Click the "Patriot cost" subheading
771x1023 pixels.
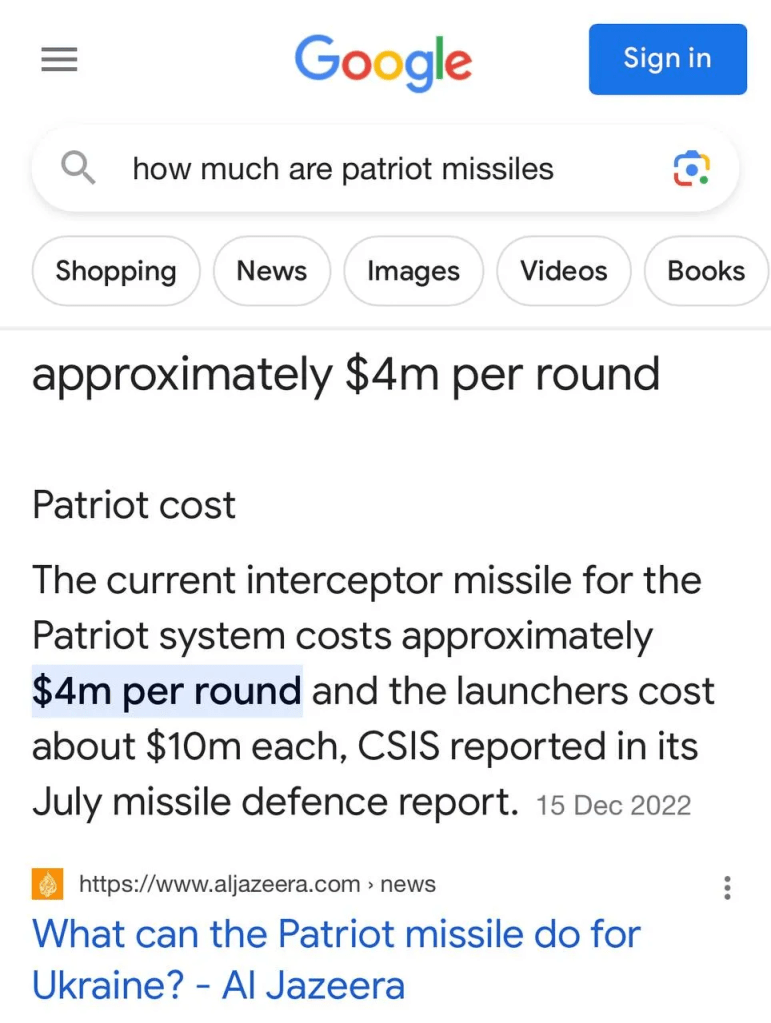tap(134, 505)
